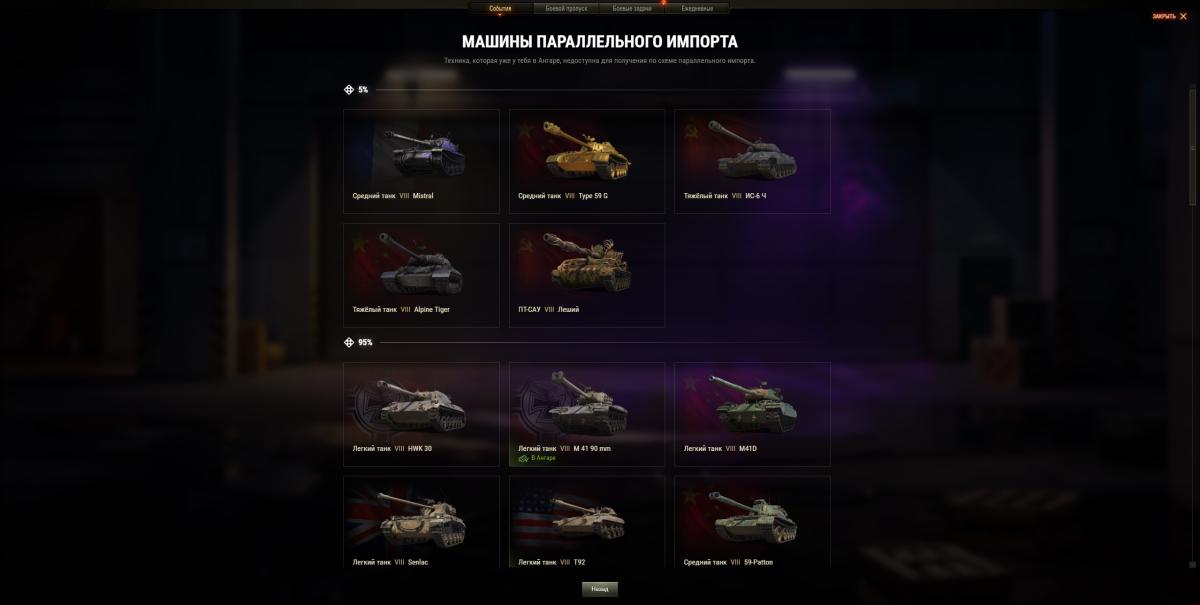Open the Ежедневные tab

pos(697,8)
